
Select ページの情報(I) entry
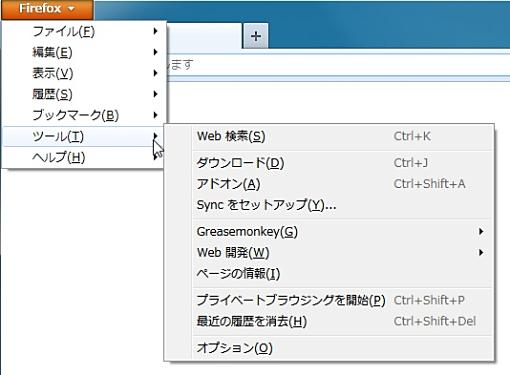[343, 274]
